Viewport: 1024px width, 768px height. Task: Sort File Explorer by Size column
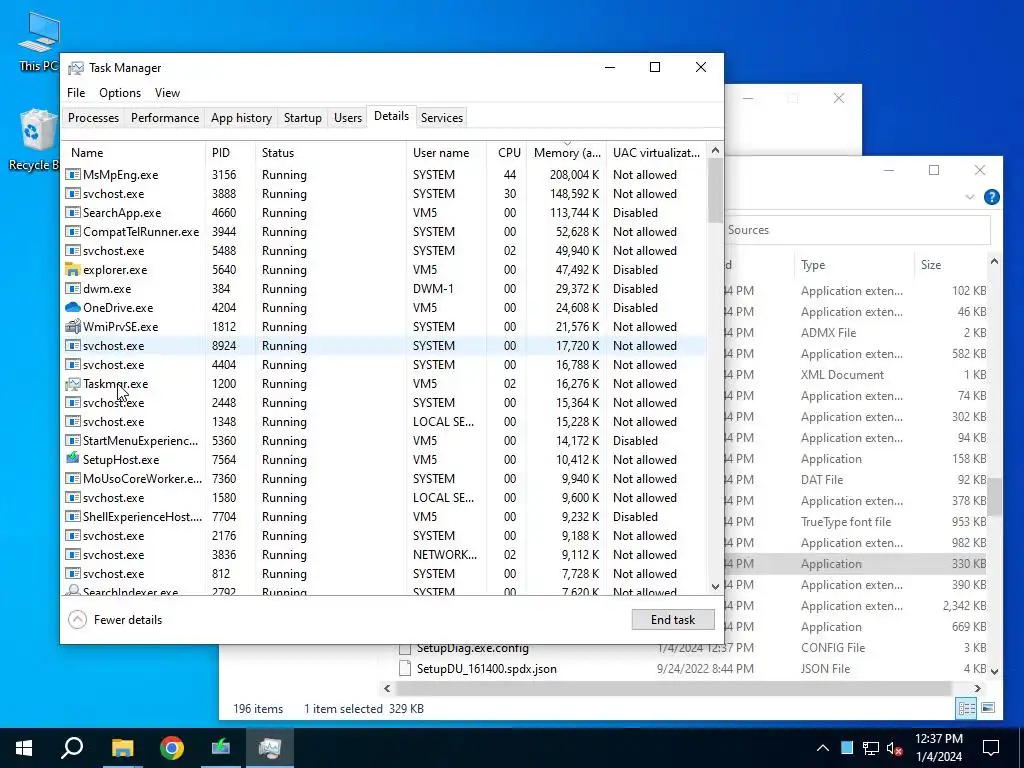coord(950,264)
